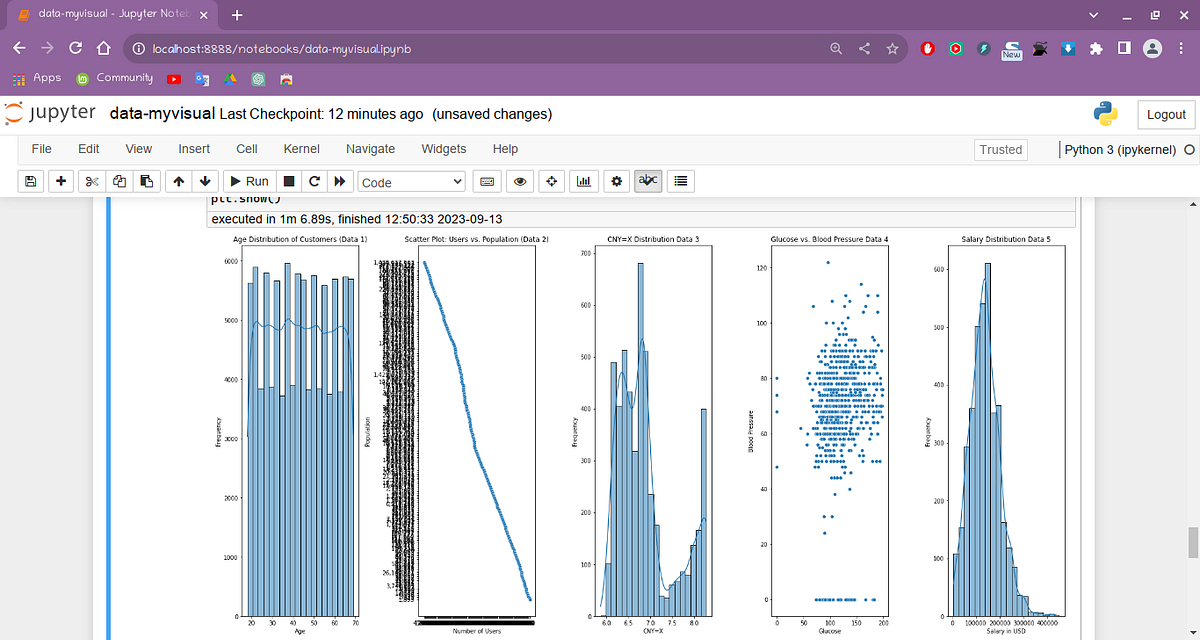Screen dimensions: 1200x640
Task: Open the Code cell type dropdown
Action: click(x=411, y=181)
